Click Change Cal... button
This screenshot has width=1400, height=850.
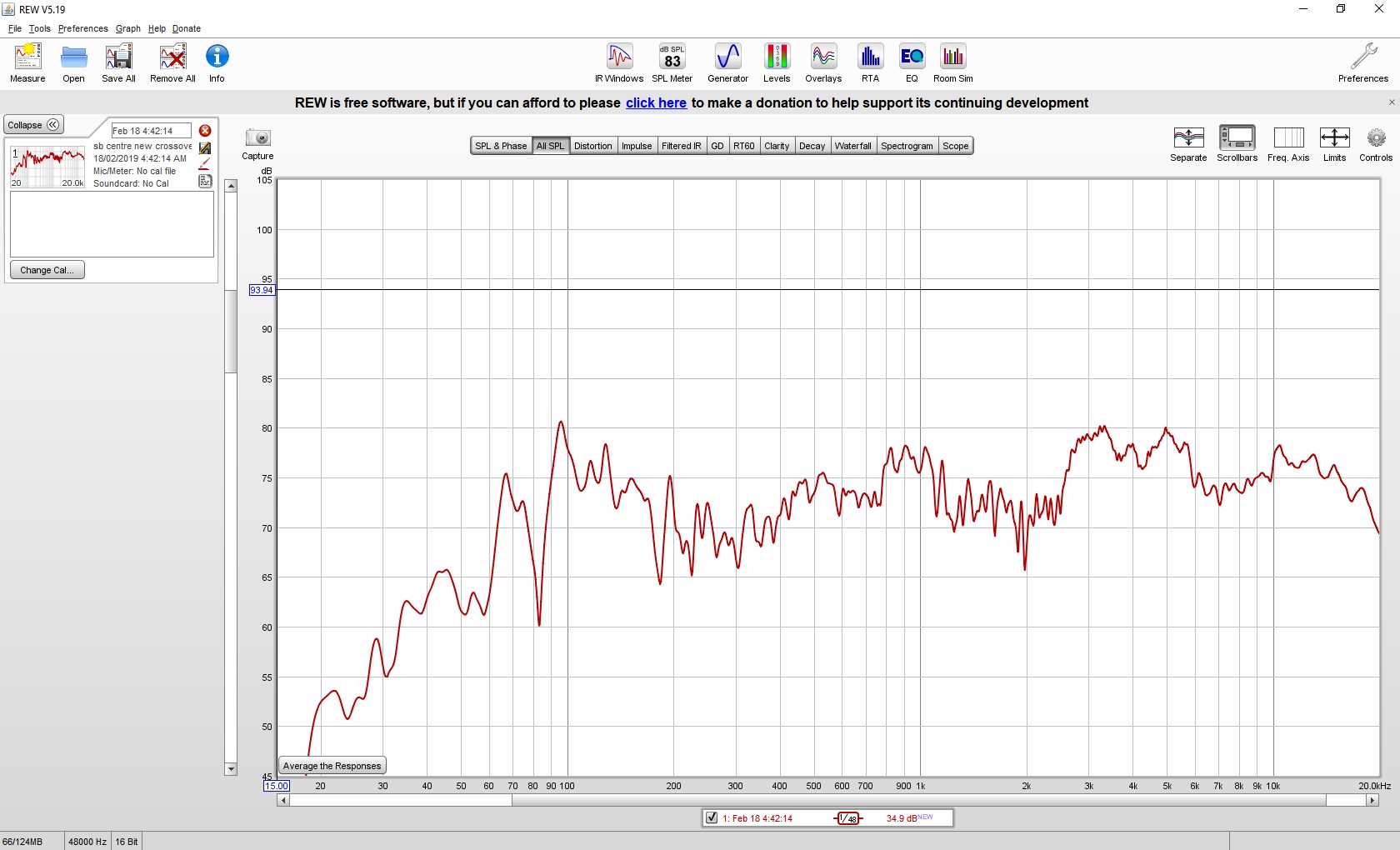tap(47, 270)
